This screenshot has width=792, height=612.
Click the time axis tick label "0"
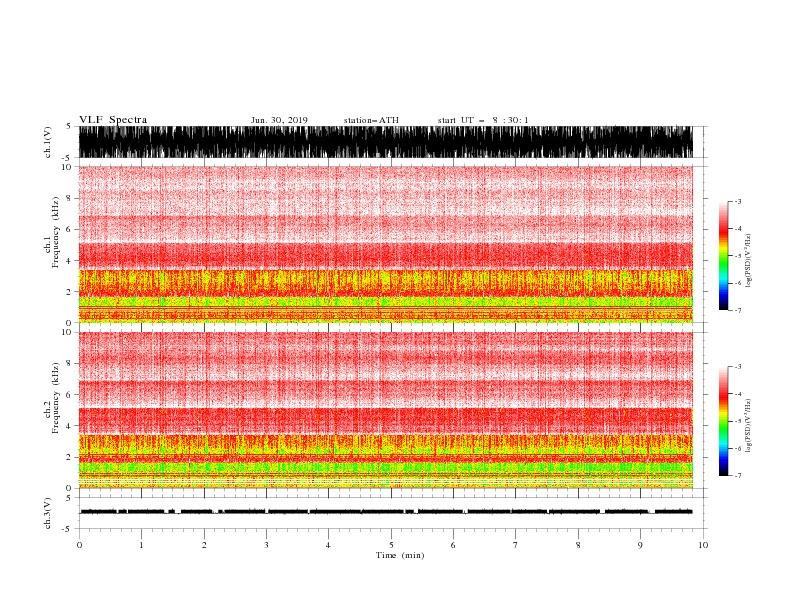pos(79,545)
